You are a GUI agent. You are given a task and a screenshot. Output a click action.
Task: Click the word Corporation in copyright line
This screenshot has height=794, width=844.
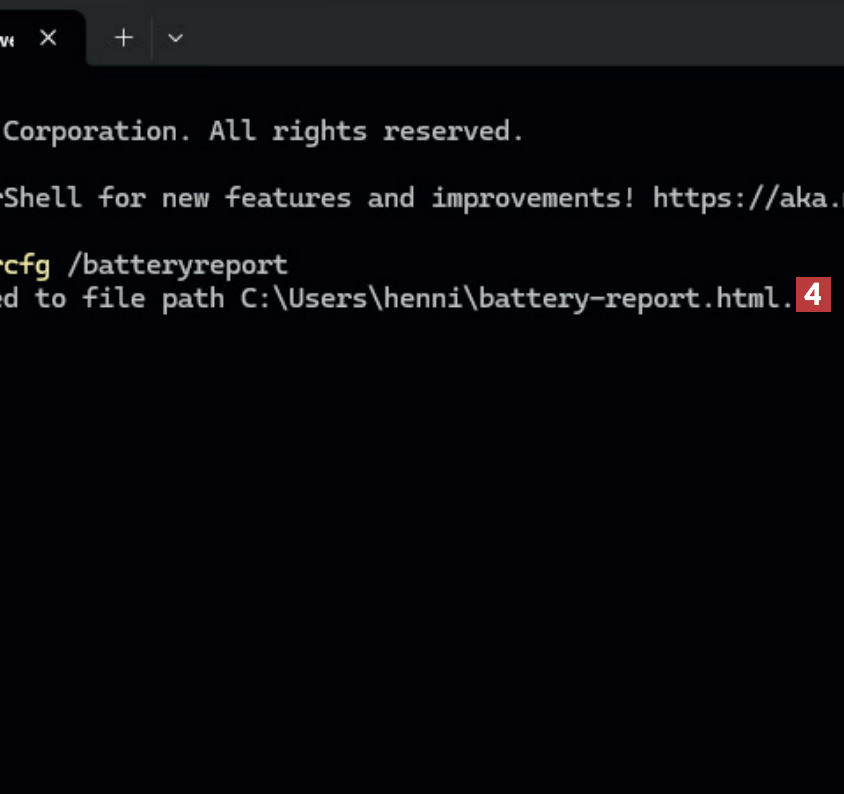[x=90, y=131]
